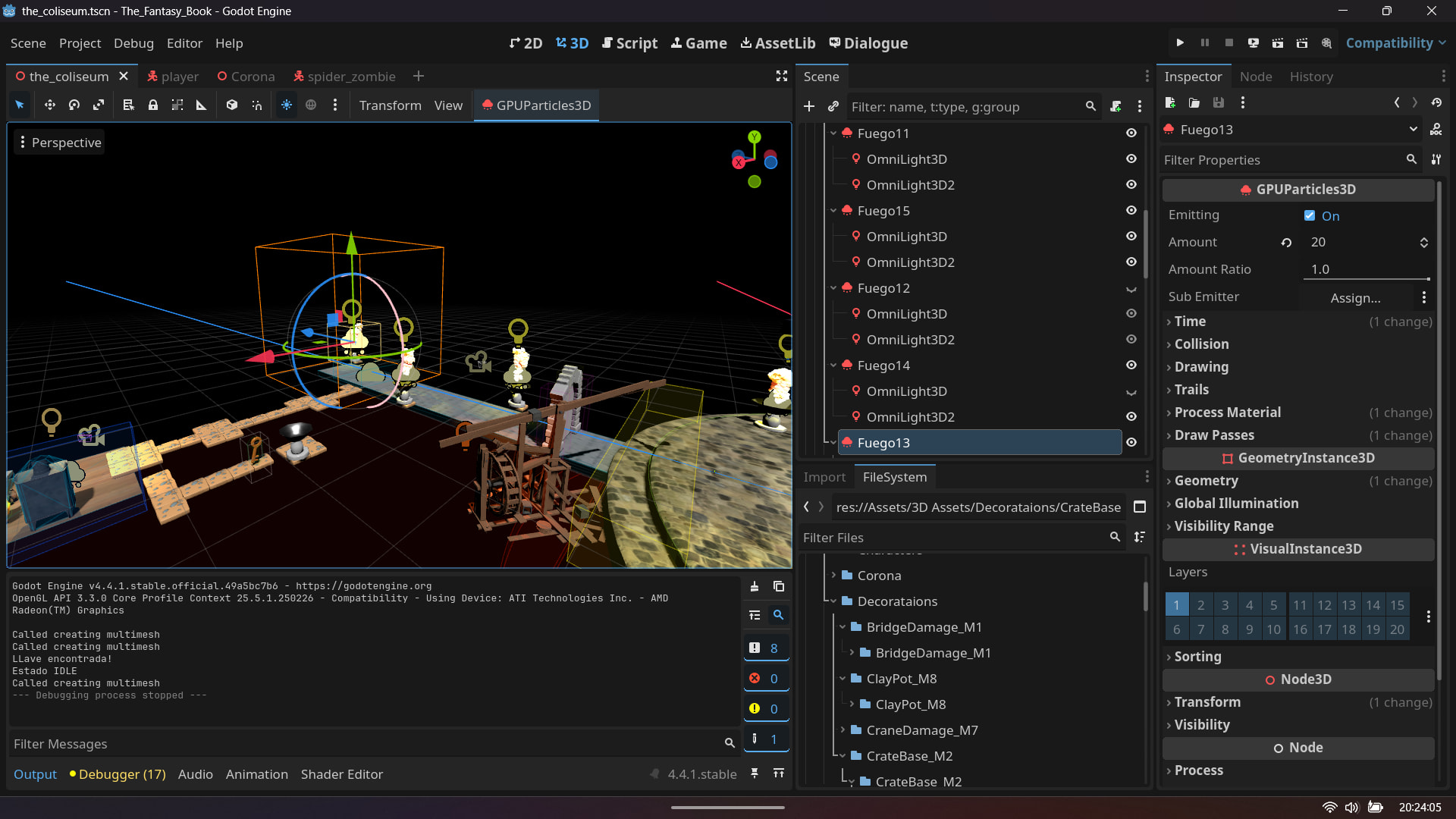
Task: Select the Rotate mode tool
Action: click(x=74, y=105)
